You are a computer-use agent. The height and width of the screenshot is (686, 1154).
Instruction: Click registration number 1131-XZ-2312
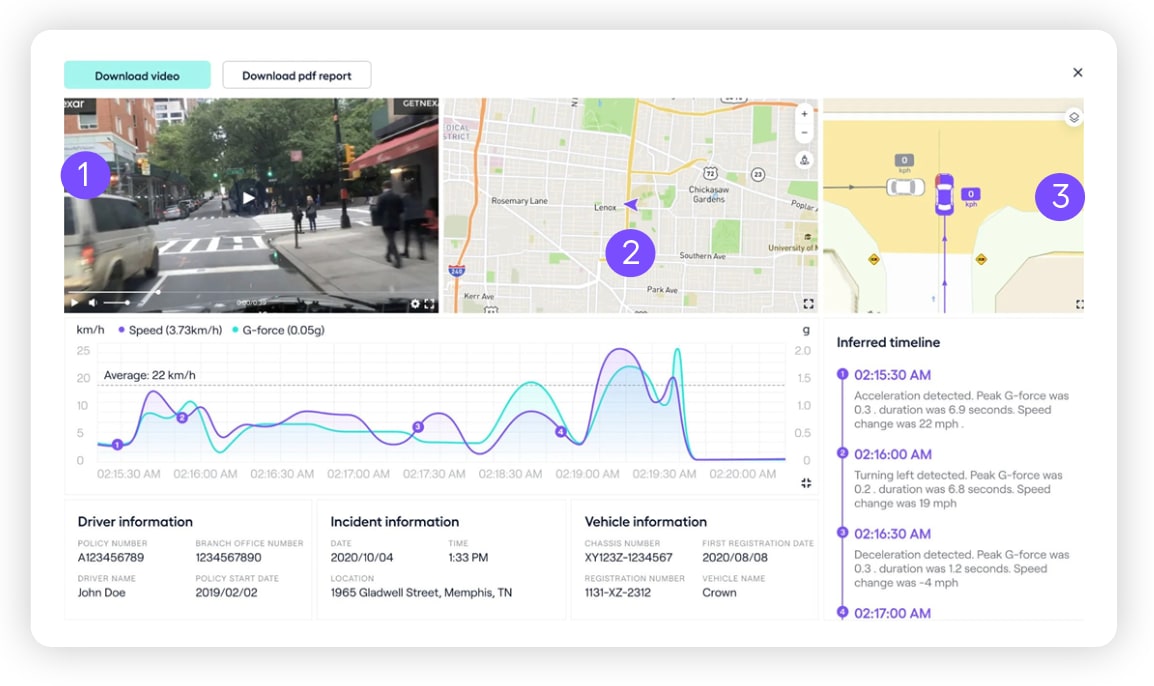click(617, 593)
